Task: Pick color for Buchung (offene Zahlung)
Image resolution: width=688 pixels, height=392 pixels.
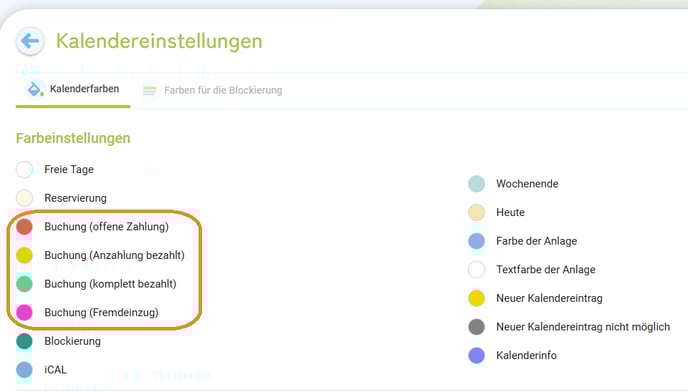Action: (24, 227)
